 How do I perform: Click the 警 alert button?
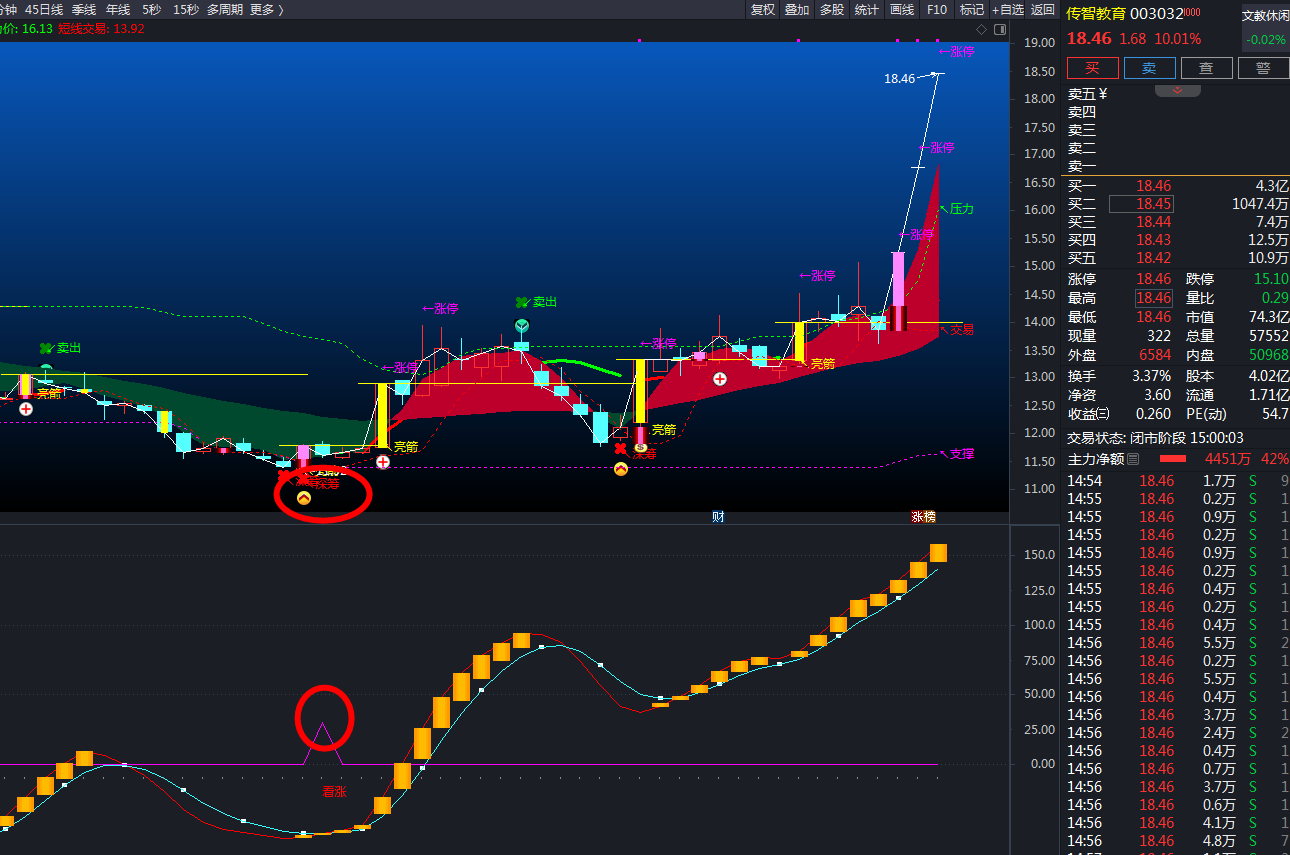pyautogui.click(x=1264, y=68)
